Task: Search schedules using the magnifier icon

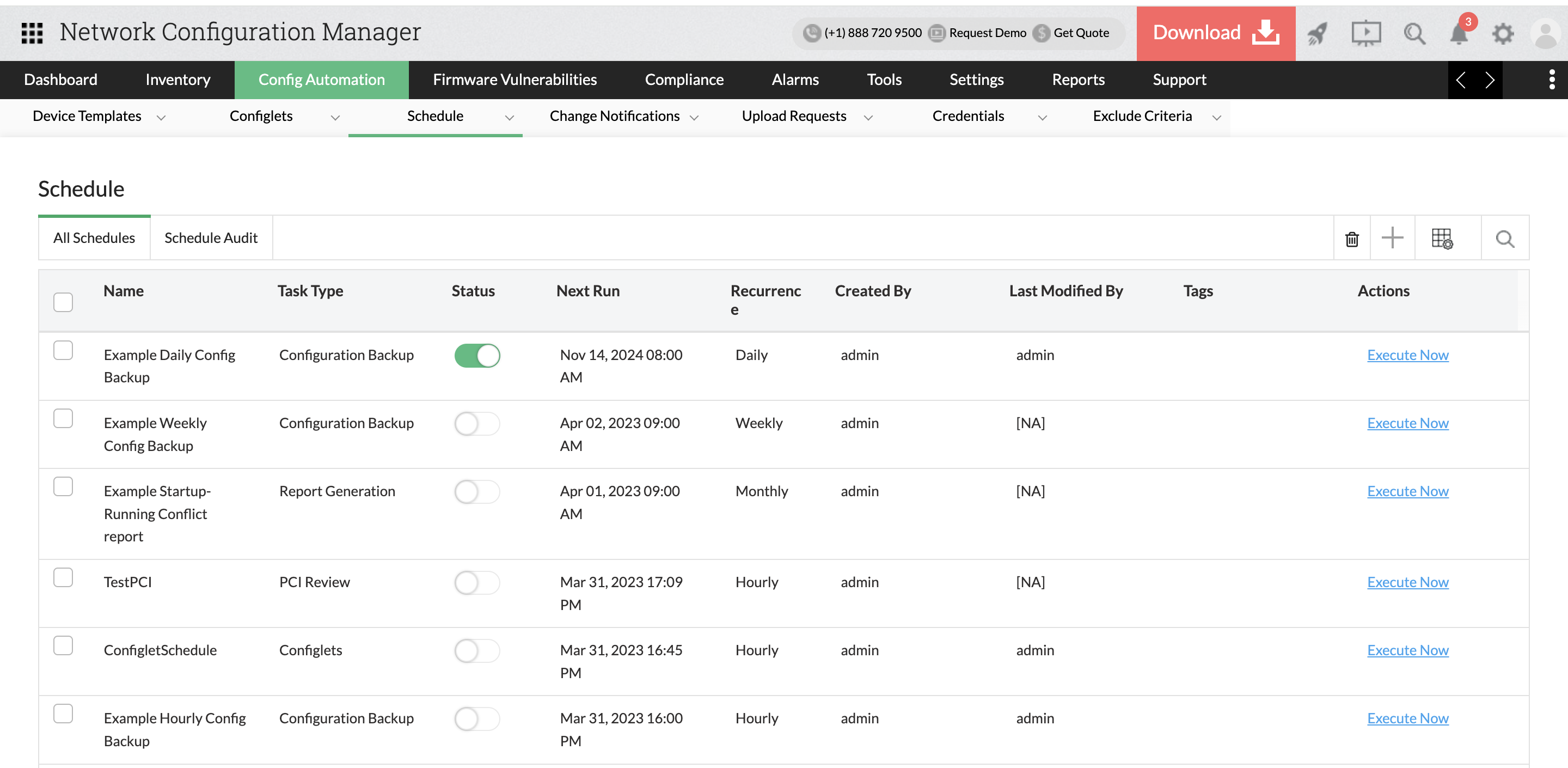Action: click(x=1504, y=238)
